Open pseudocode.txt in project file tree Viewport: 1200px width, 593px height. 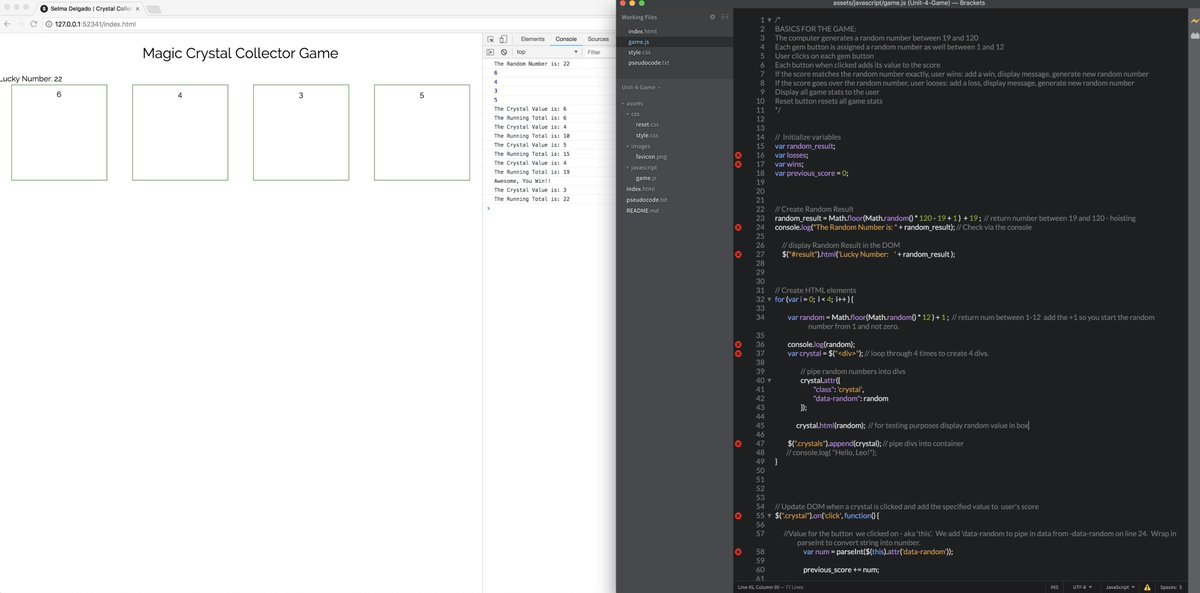pos(646,199)
